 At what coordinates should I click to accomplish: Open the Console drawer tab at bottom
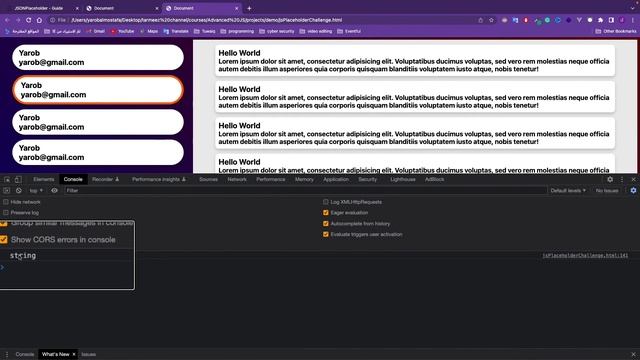[x=25, y=354]
